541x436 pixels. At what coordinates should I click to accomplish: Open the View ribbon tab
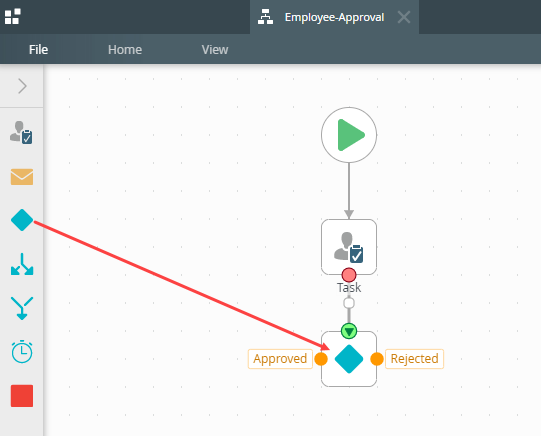coord(215,50)
